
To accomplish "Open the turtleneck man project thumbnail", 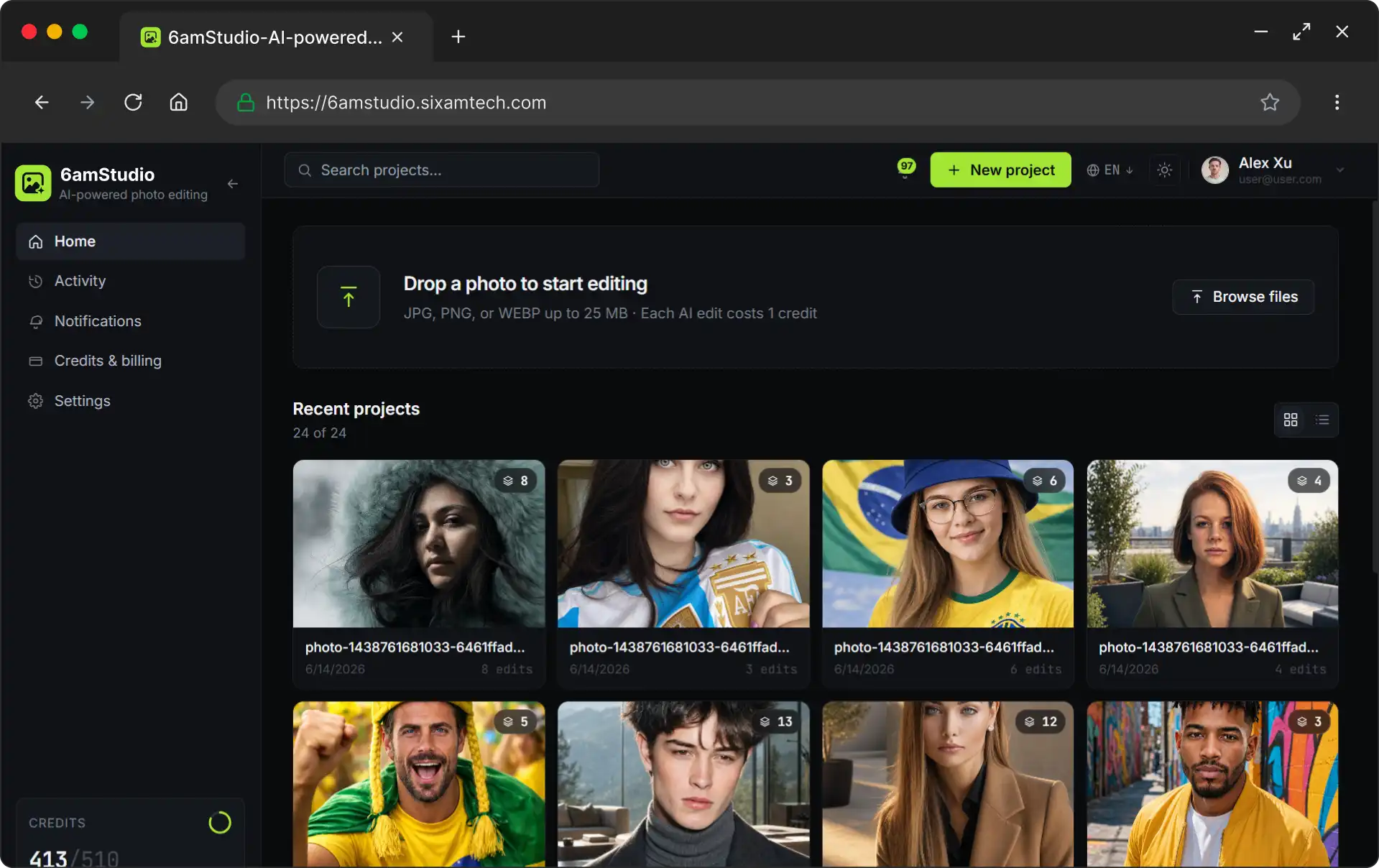I will 683,785.
